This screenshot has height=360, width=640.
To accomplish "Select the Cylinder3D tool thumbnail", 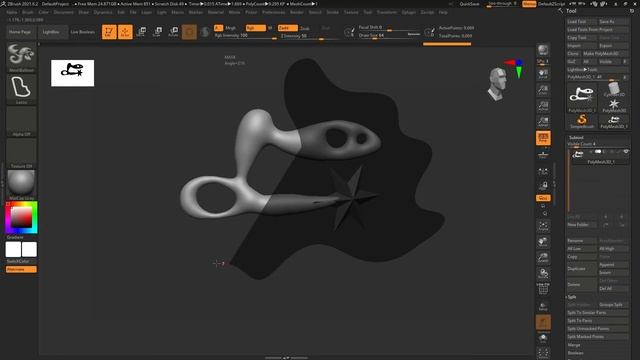I will [x=614, y=89].
